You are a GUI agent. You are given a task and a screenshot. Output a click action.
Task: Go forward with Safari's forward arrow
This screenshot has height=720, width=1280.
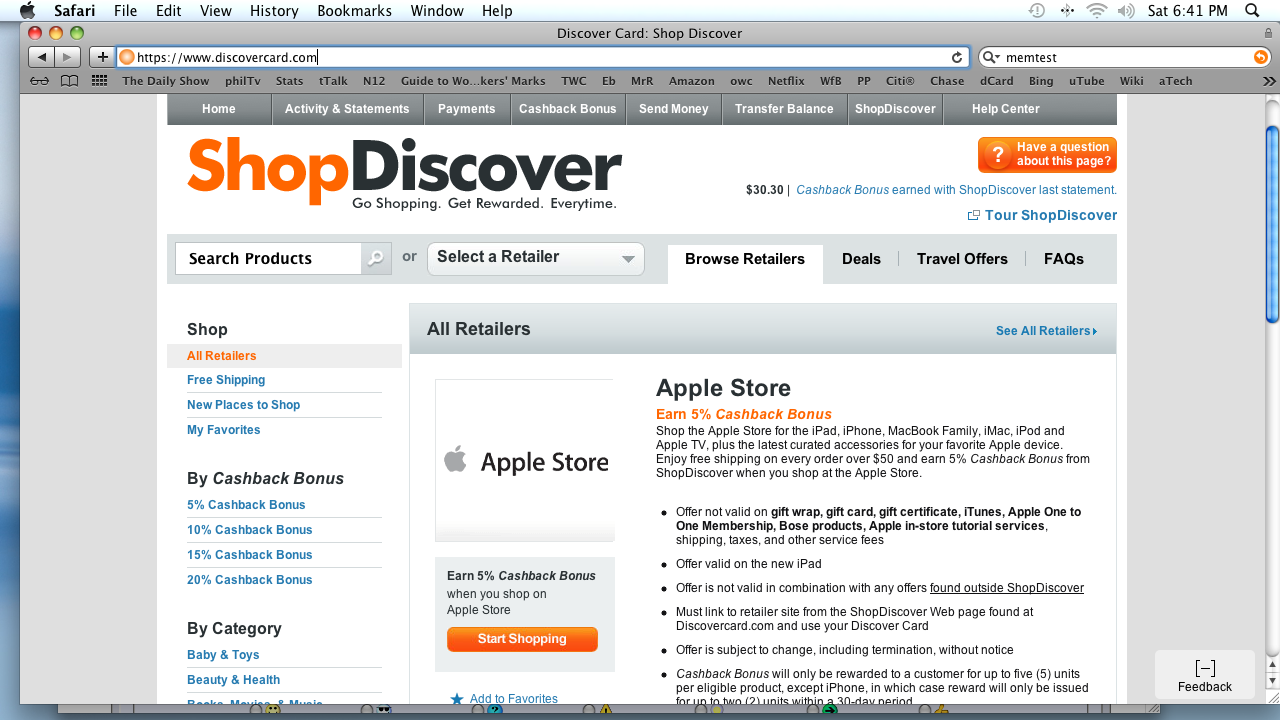(68, 57)
